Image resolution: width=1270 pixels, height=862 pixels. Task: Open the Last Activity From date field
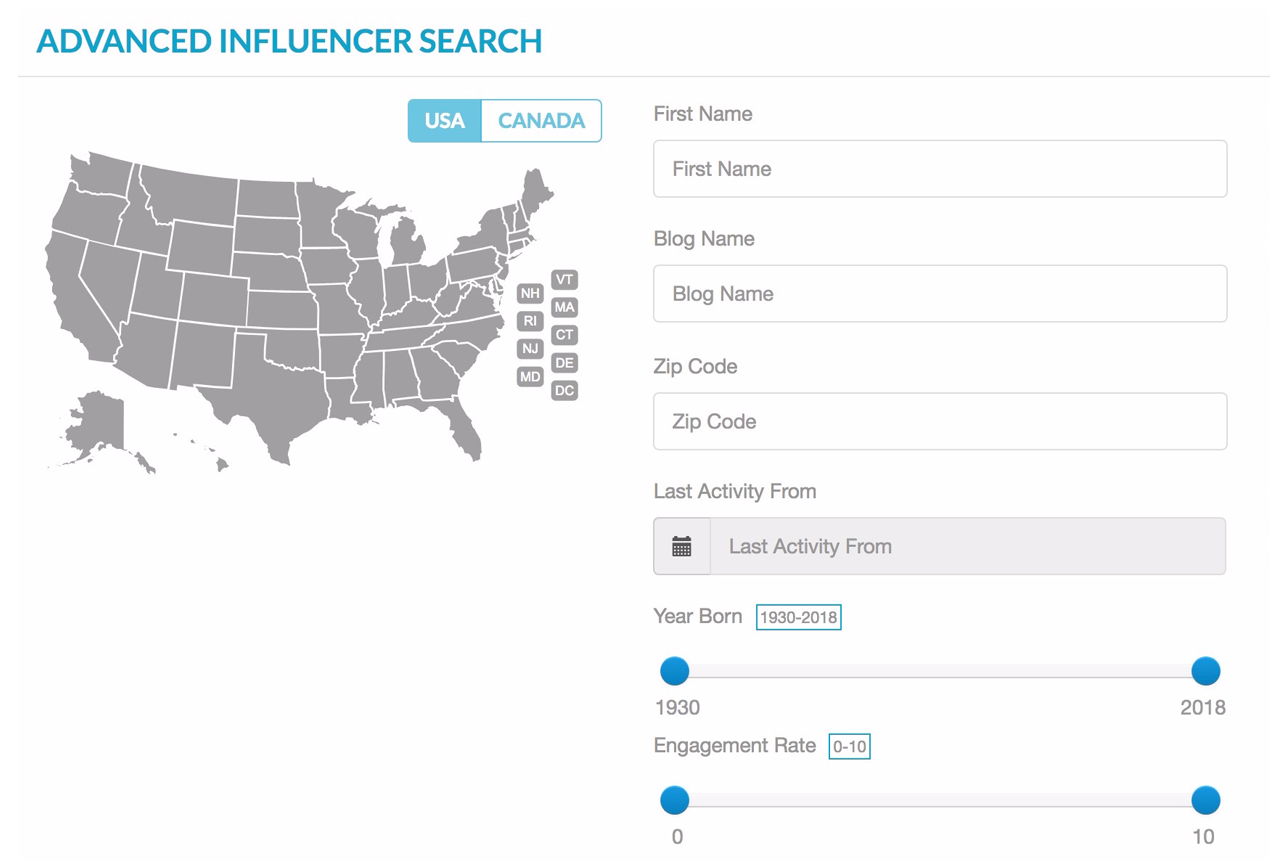coord(968,546)
